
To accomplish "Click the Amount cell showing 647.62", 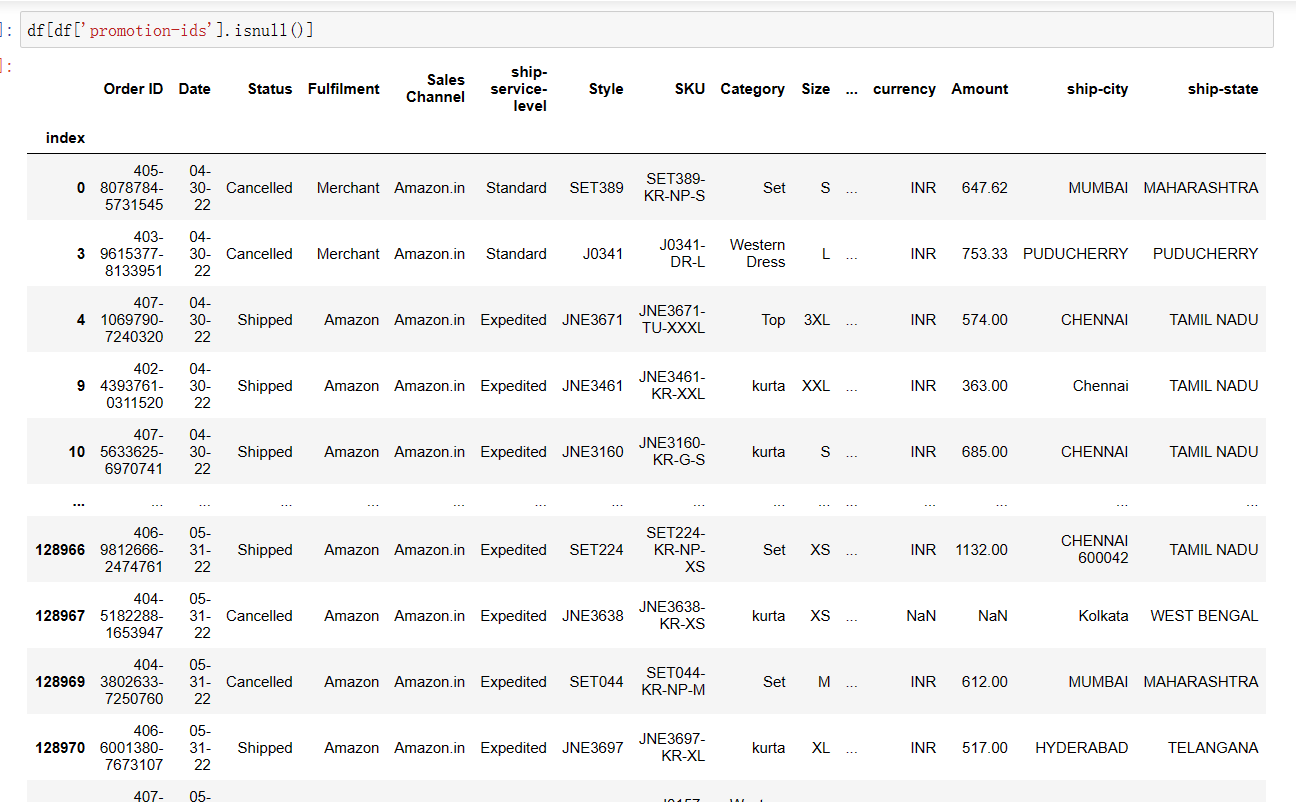I will pos(984,188).
